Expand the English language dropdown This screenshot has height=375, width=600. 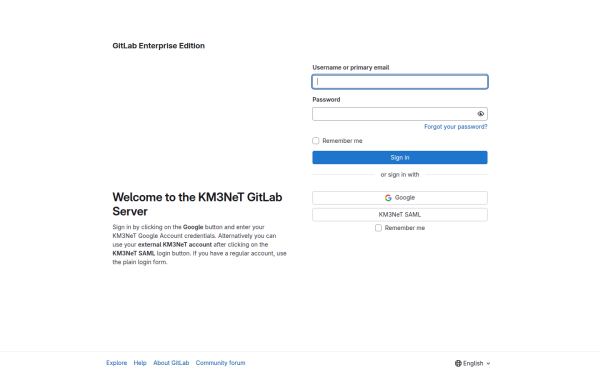tap(473, 363)
